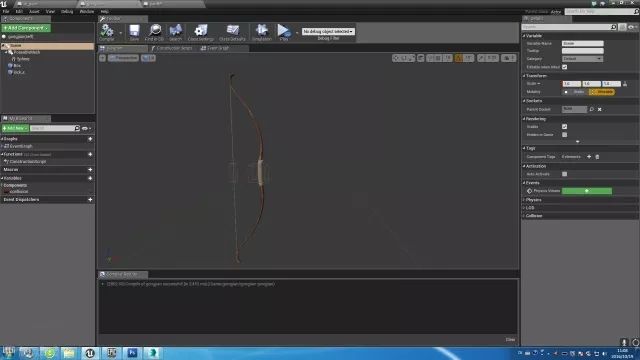The height and width of the screenshot is (360, 640).
Task: Click the Compile blueprint icon
Action: pos(107,32)
